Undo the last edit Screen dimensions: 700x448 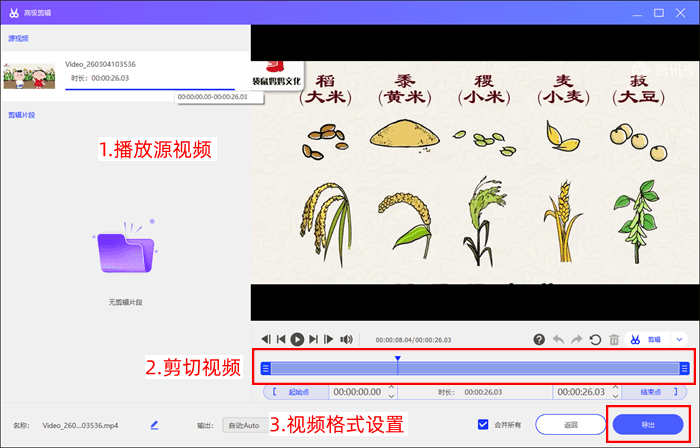tap(558, 340)
